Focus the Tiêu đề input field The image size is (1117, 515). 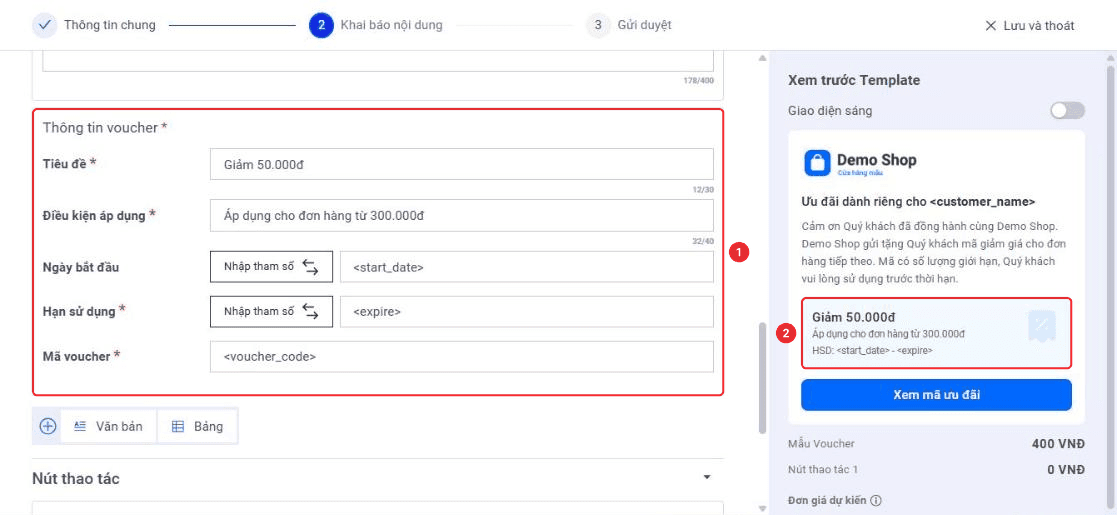click(462, 164)
